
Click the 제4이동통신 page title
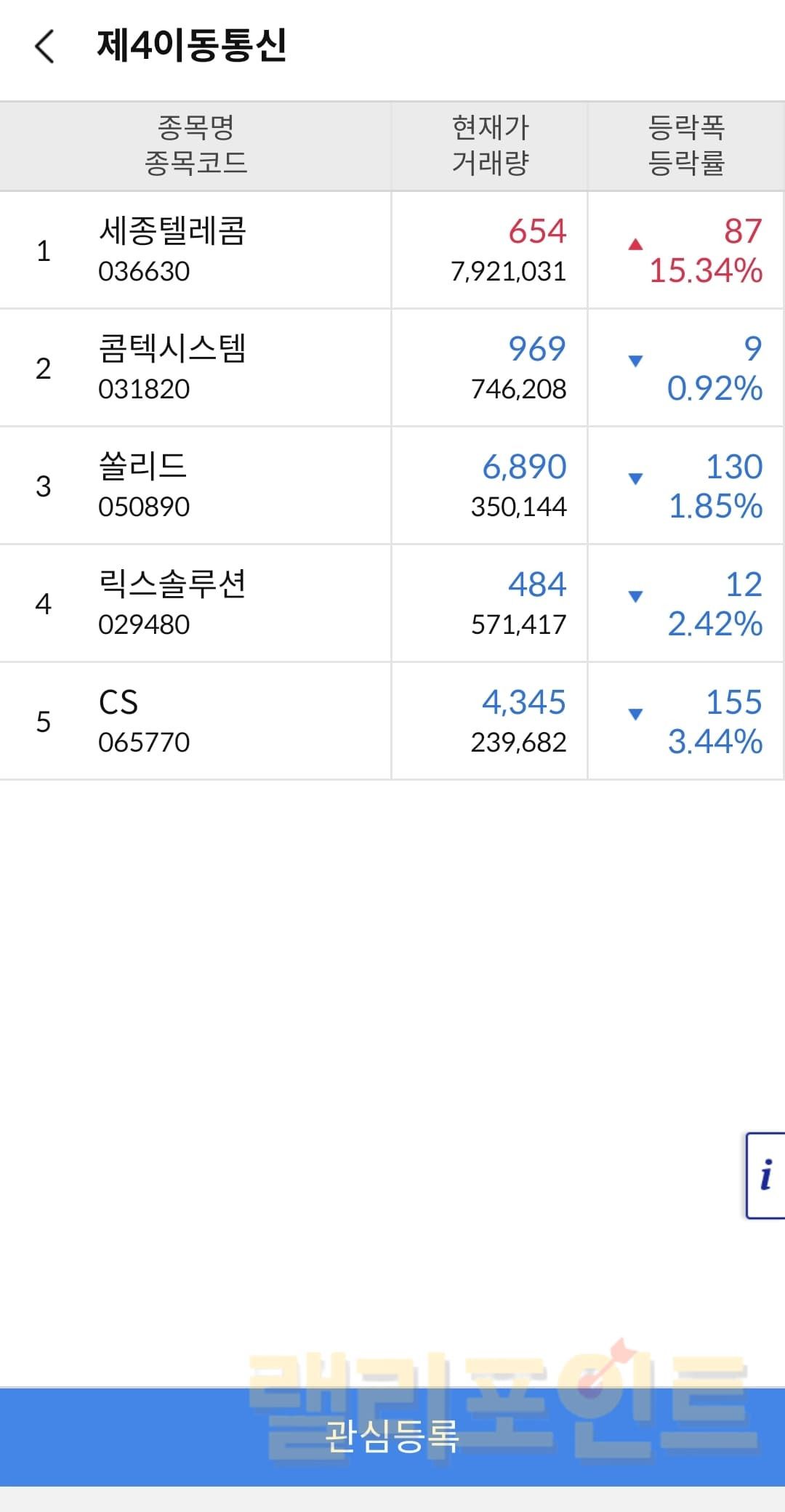coord(192,45)
